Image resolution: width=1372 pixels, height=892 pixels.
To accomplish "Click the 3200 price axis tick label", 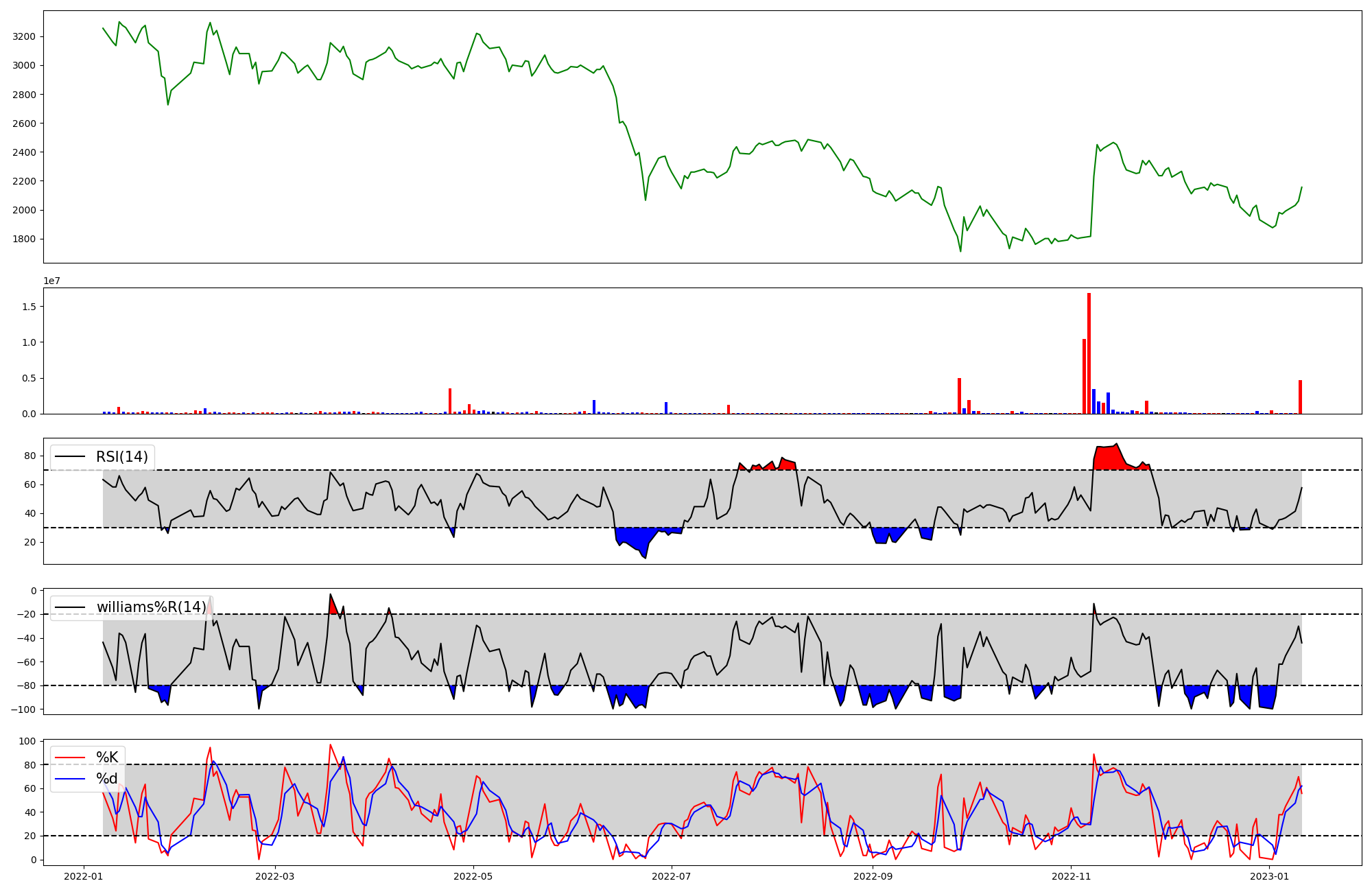I will [25, 36].
